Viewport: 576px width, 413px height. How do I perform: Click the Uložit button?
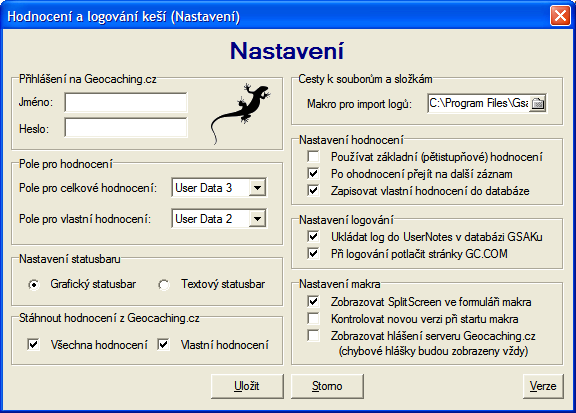[247, 386]
